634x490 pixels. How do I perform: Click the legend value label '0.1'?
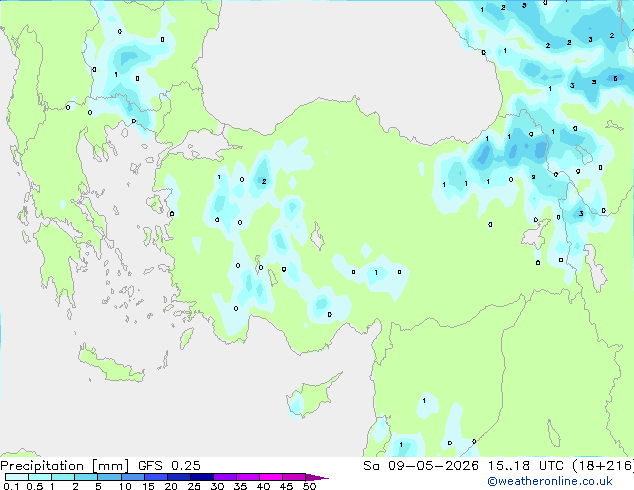(11, 486)
